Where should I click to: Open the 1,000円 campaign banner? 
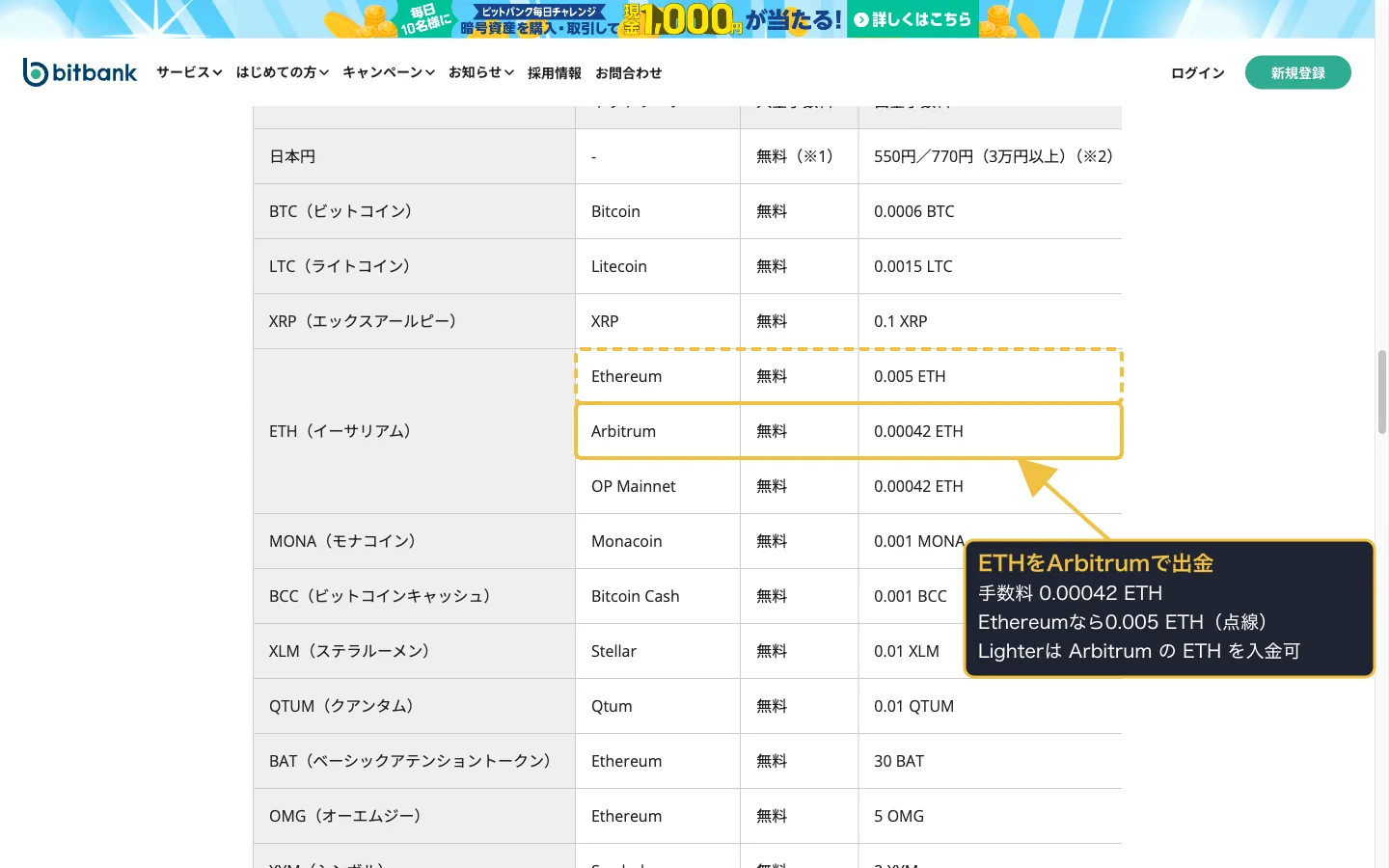pyautogui.click(x=687, y=19)
